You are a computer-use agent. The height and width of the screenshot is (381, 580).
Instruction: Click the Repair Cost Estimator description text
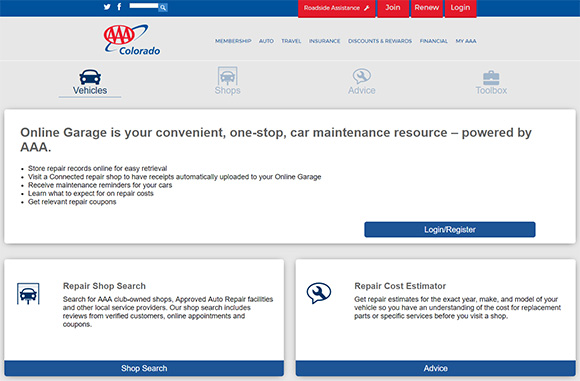tap(458, 308)
